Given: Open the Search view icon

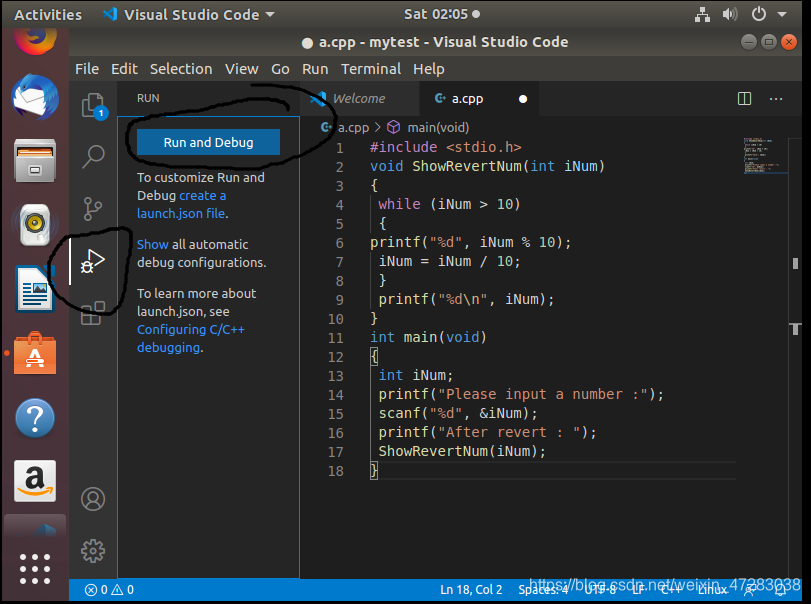Looking at the screenshot, I should point(94,156).
